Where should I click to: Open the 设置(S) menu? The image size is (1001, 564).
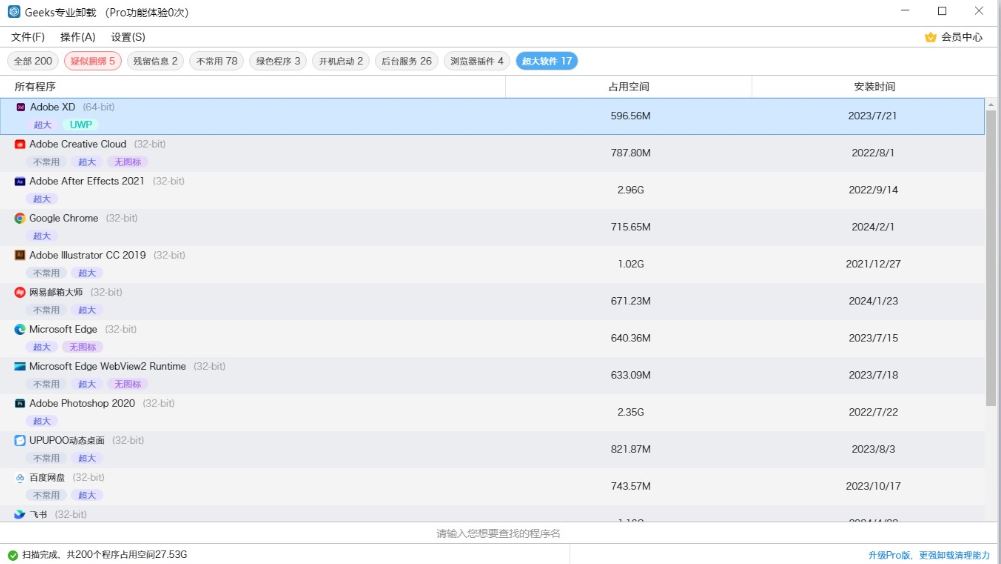pos(128,37)
